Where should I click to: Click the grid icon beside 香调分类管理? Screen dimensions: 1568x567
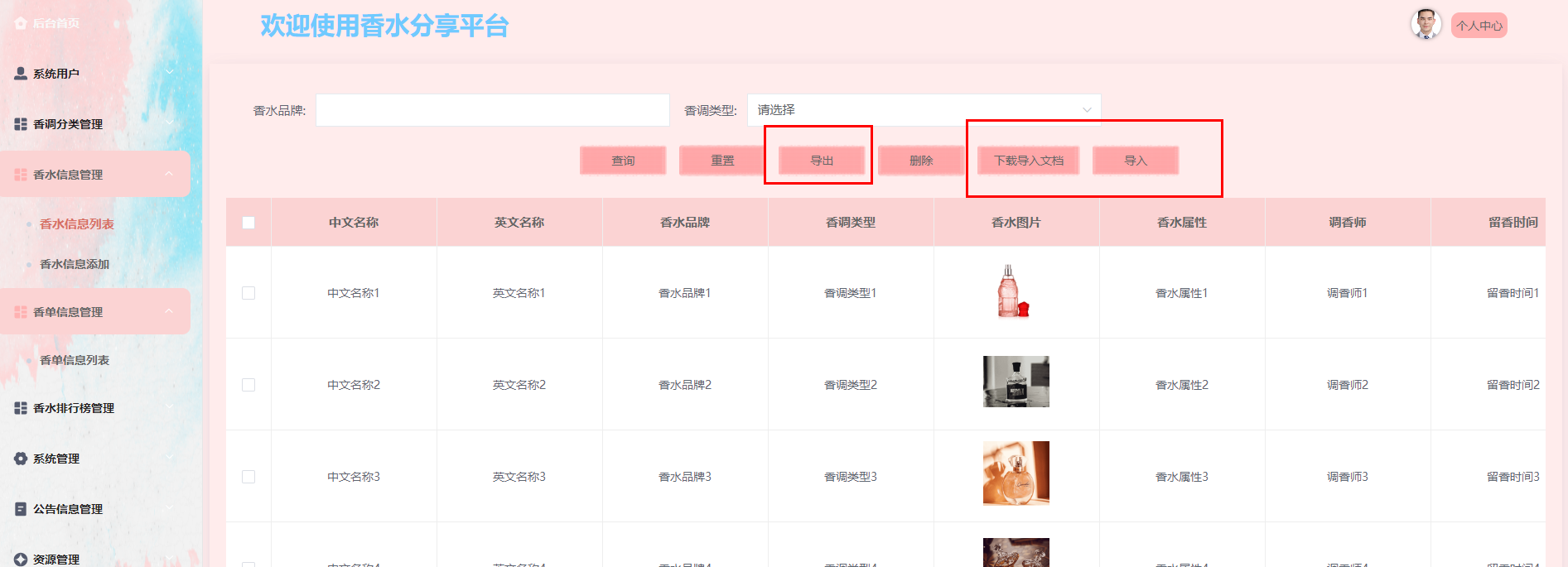point(21,124)
